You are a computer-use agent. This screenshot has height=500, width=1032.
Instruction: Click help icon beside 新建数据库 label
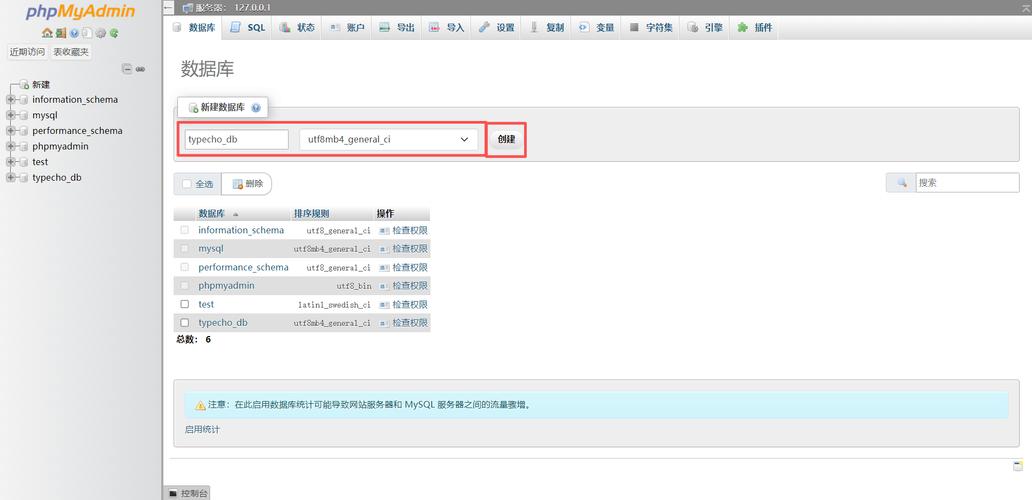point(255,107)
